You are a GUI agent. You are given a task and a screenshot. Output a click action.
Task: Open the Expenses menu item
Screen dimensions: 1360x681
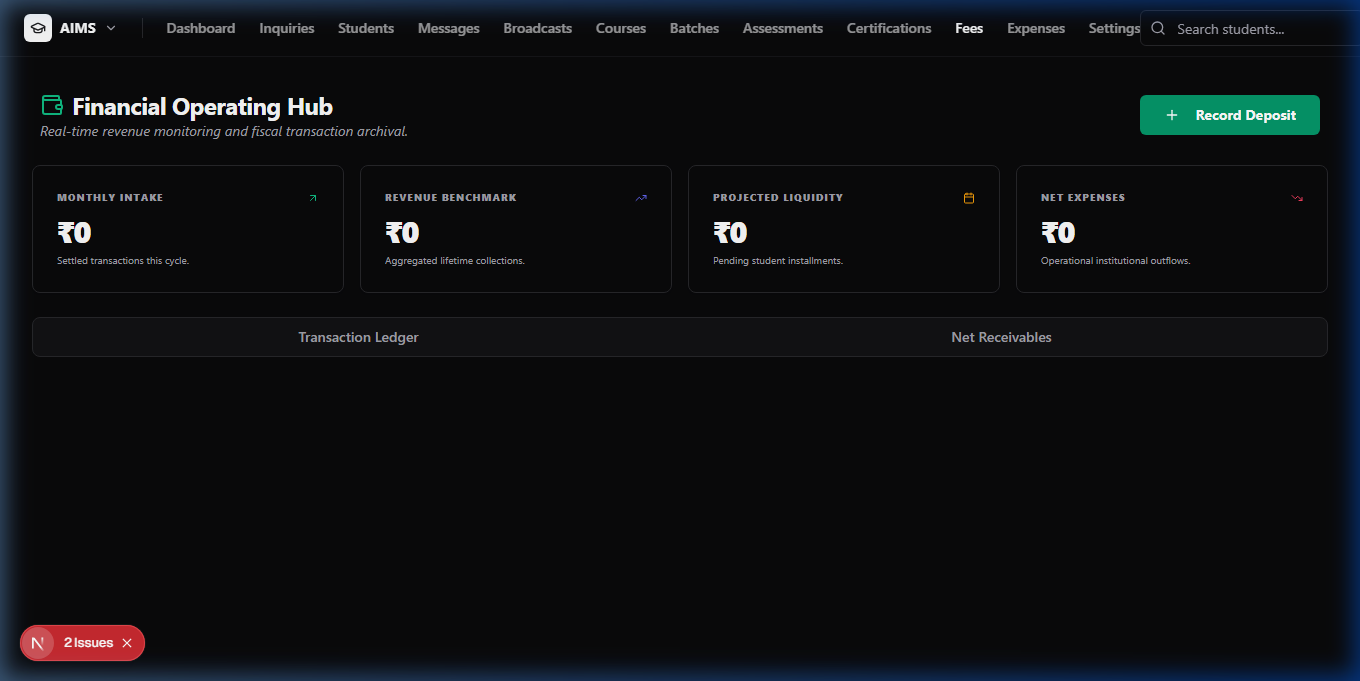coord(1036,28)
